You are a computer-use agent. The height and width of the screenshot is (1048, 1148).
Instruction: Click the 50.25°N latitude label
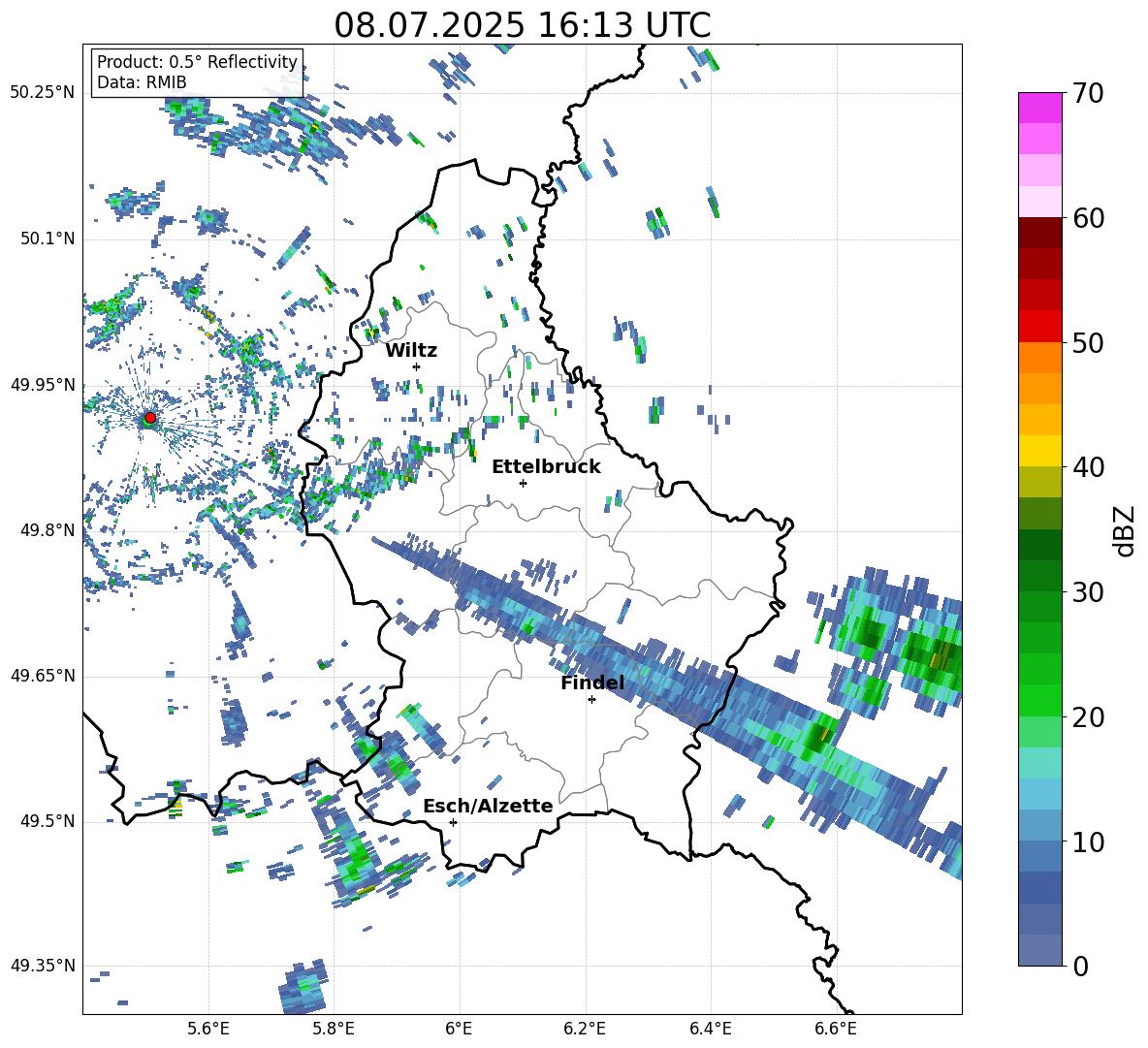point(43,93)
